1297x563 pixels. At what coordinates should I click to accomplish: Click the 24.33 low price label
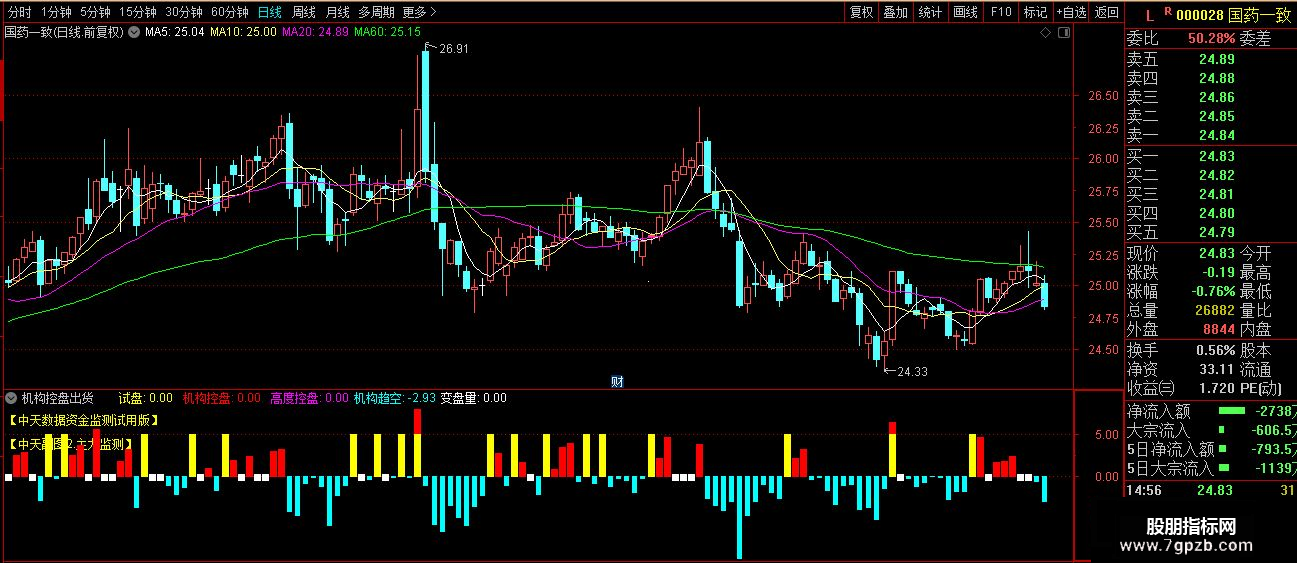pyautogui.click(x=911, y=371)
